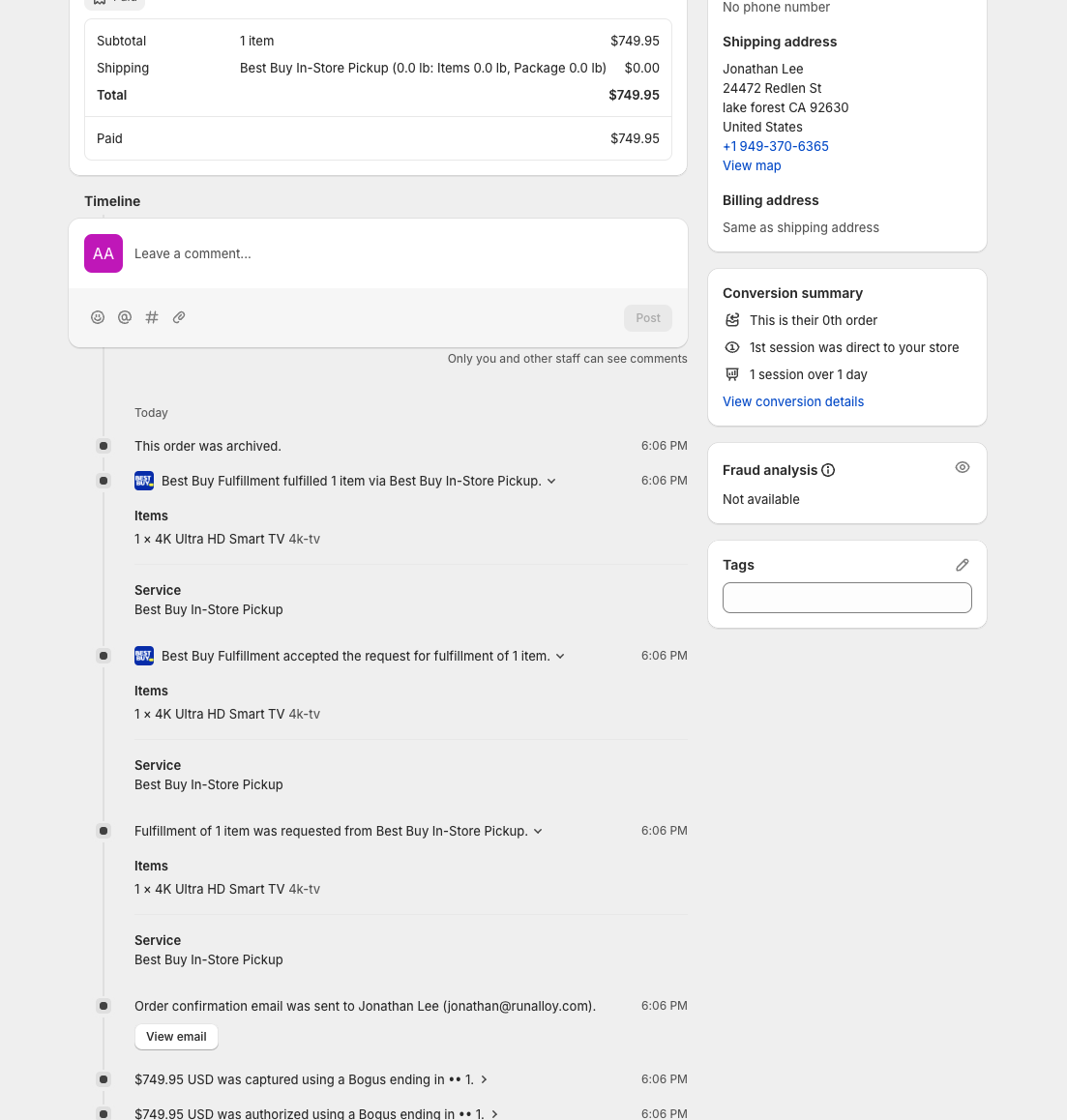This screenshot has width=1067, height=1120.
Task: Click the order count icon in Conversion summary
Action: tap(732, 320)
